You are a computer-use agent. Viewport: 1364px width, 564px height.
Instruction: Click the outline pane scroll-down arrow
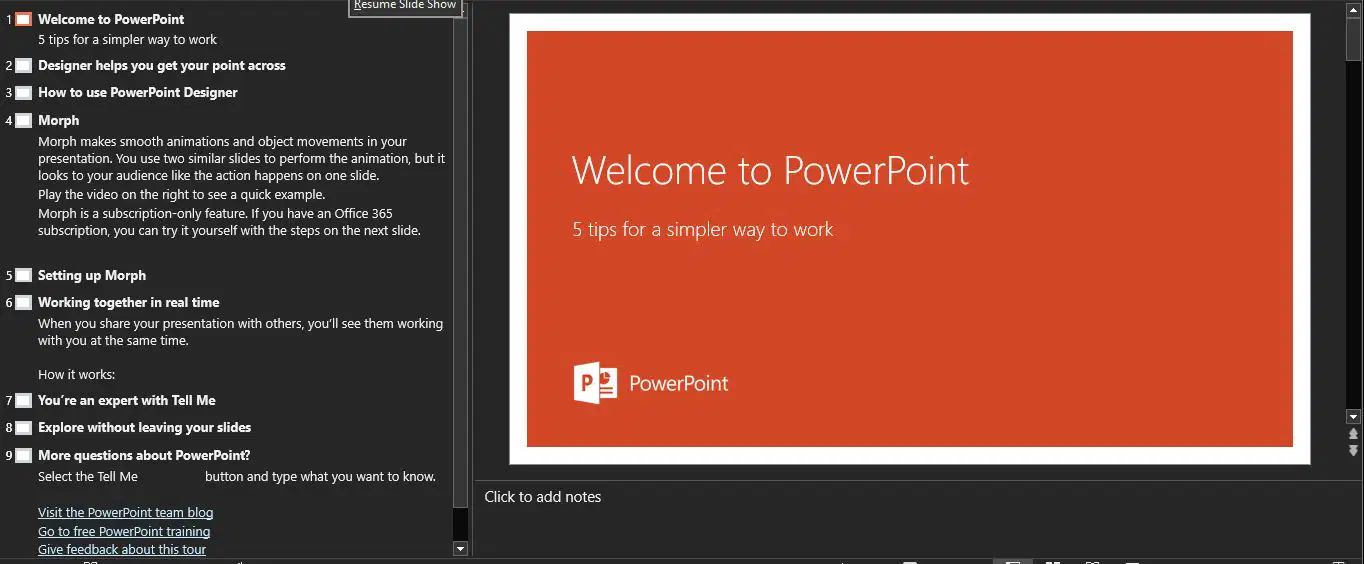click(x=460, y=548)
